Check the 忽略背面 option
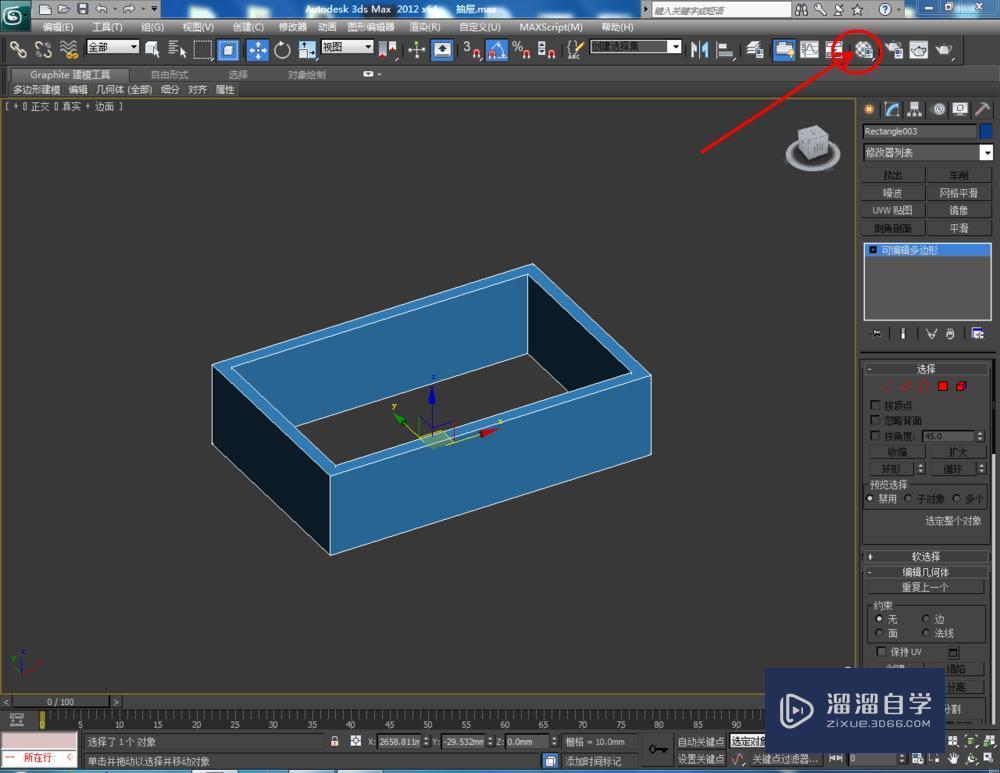The width and height of the screenshot is (1000, 773). (x=876, y=420)
